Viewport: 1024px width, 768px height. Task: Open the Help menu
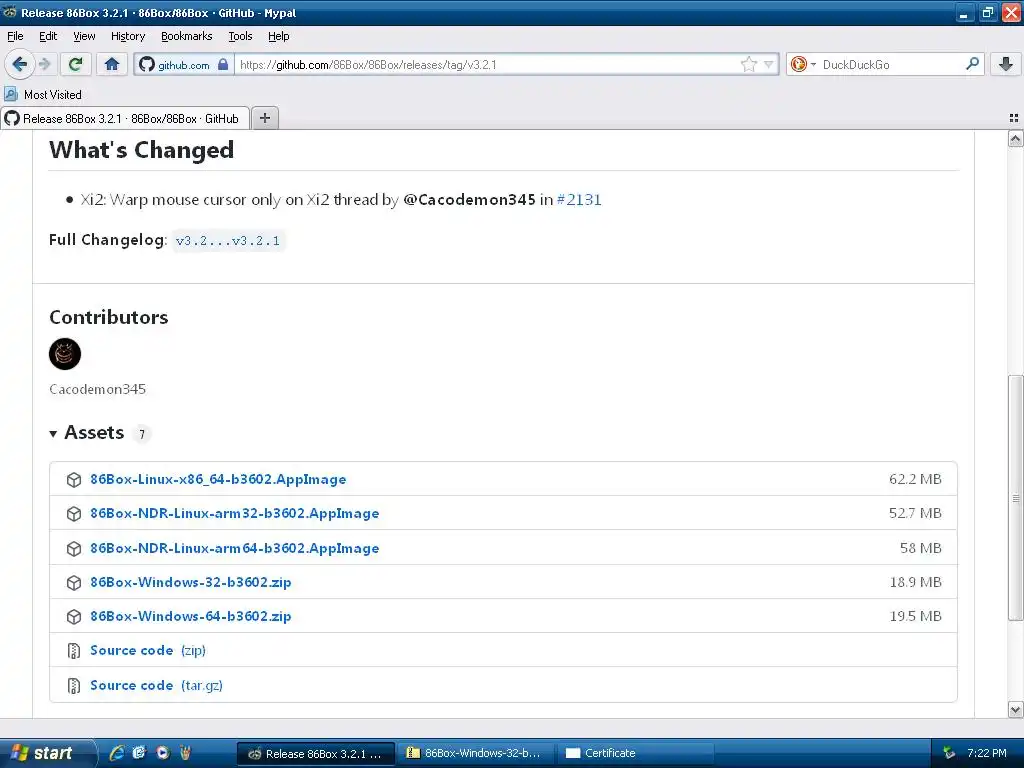pos(278,36)
